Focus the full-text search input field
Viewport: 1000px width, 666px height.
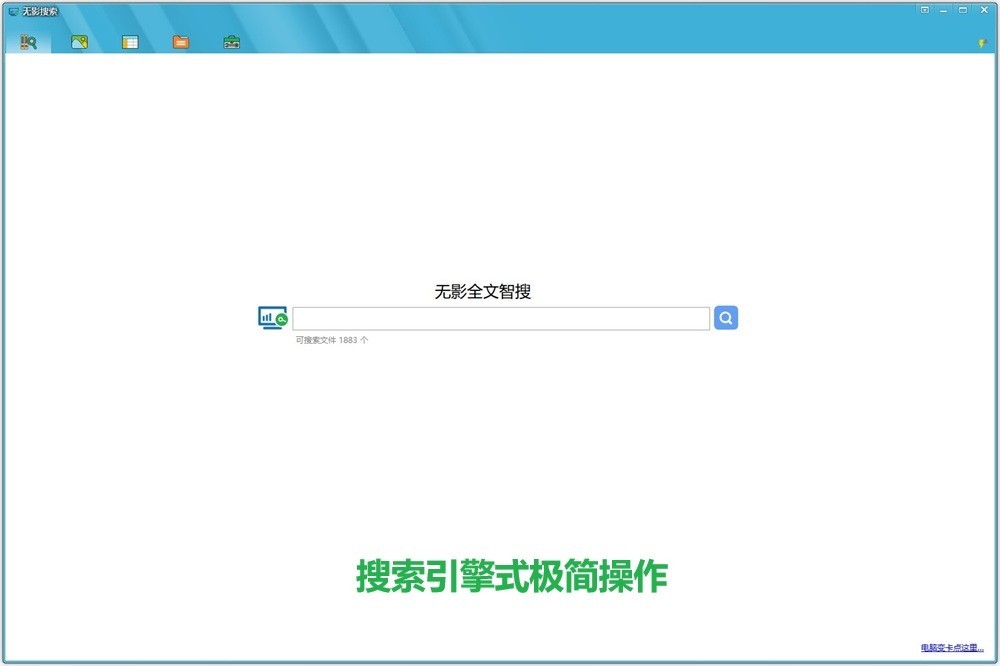500,319
